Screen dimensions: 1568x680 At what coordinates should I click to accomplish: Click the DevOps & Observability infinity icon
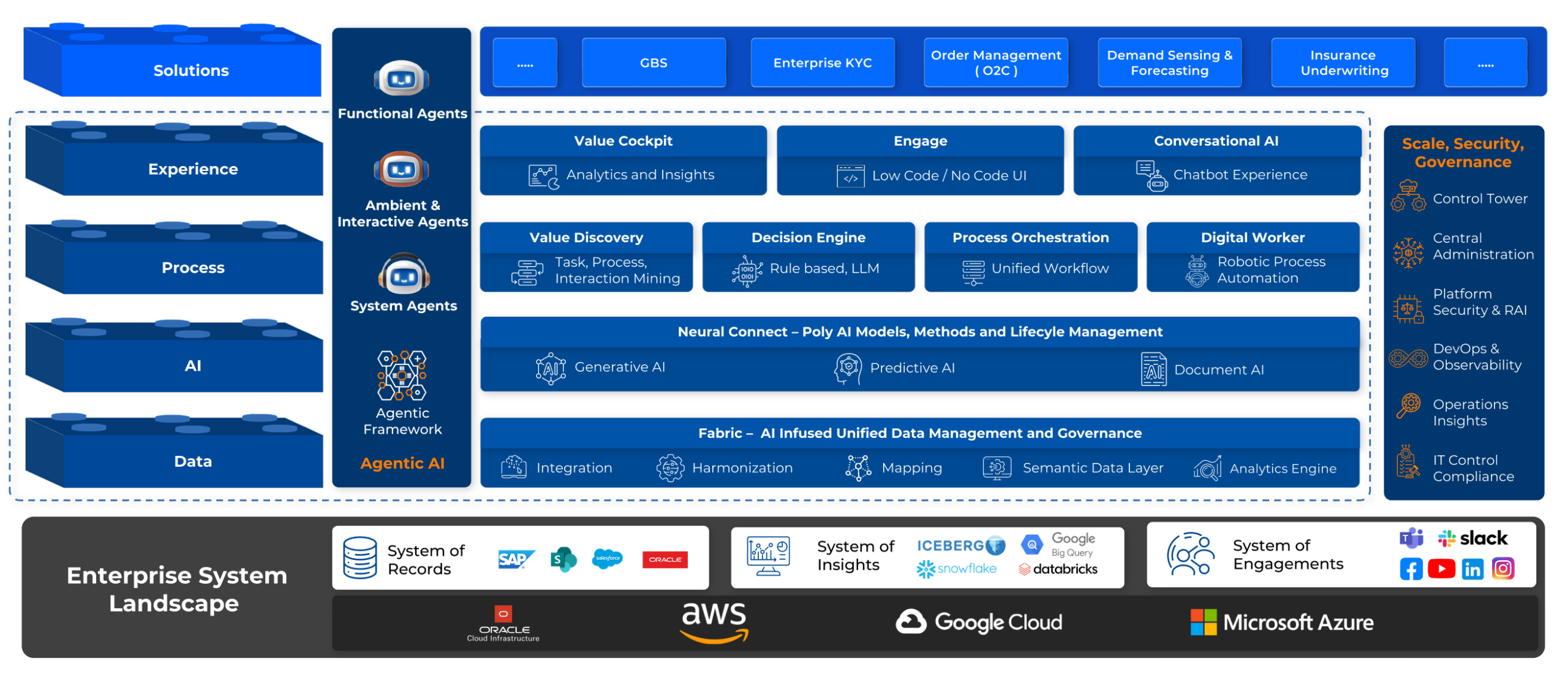[x=1408, y=358]
